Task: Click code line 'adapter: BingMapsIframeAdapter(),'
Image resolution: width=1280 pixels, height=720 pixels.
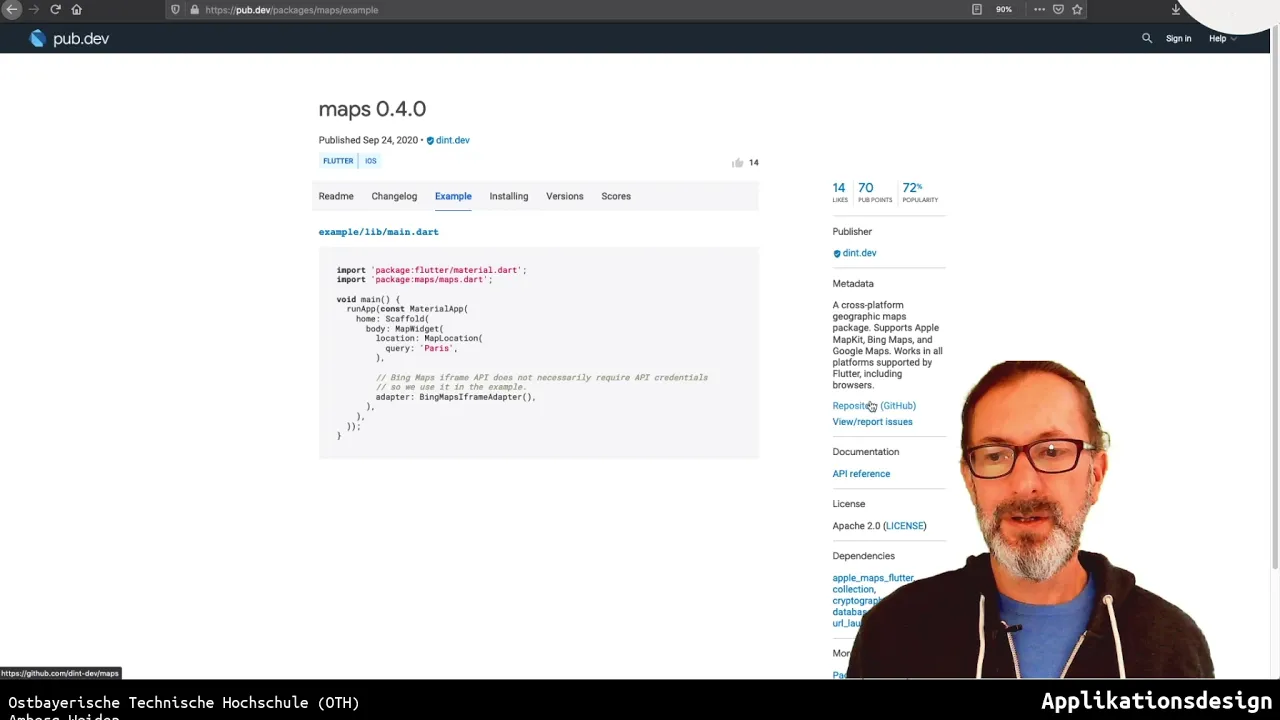Action: click(456, 397)
